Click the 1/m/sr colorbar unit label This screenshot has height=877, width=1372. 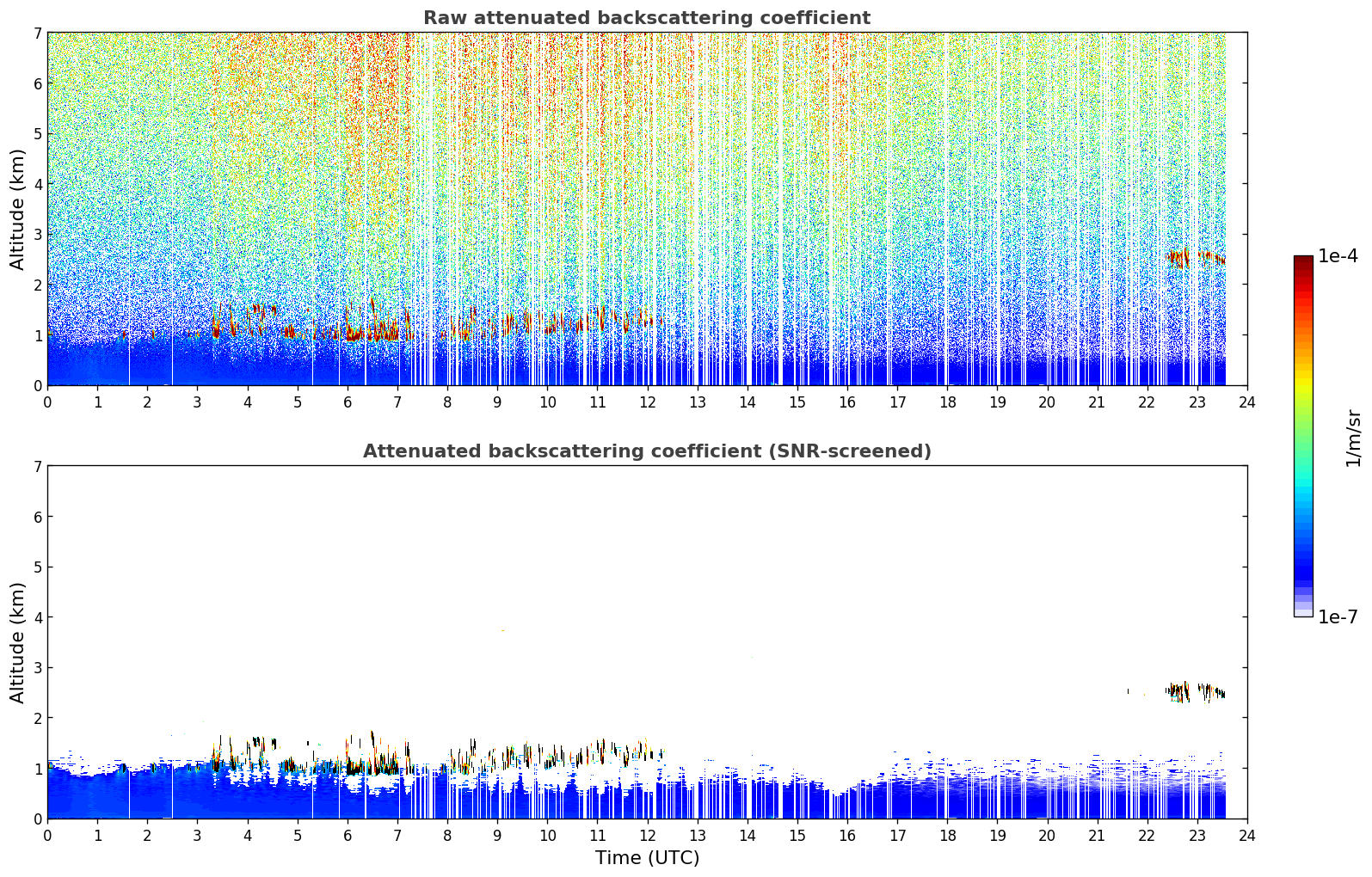pyautogui.click(x=1353, y=437)
